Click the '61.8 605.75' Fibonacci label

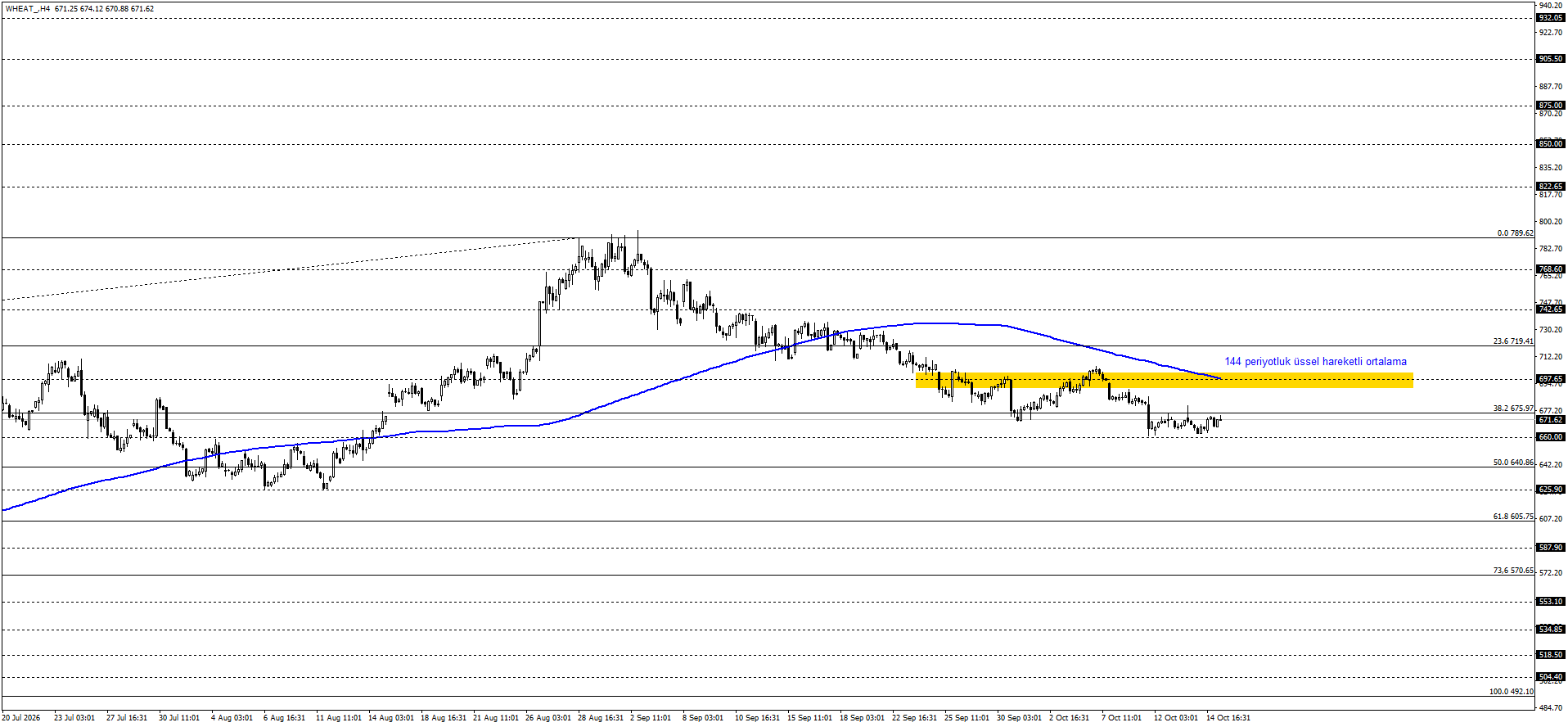click(1513, 517)
